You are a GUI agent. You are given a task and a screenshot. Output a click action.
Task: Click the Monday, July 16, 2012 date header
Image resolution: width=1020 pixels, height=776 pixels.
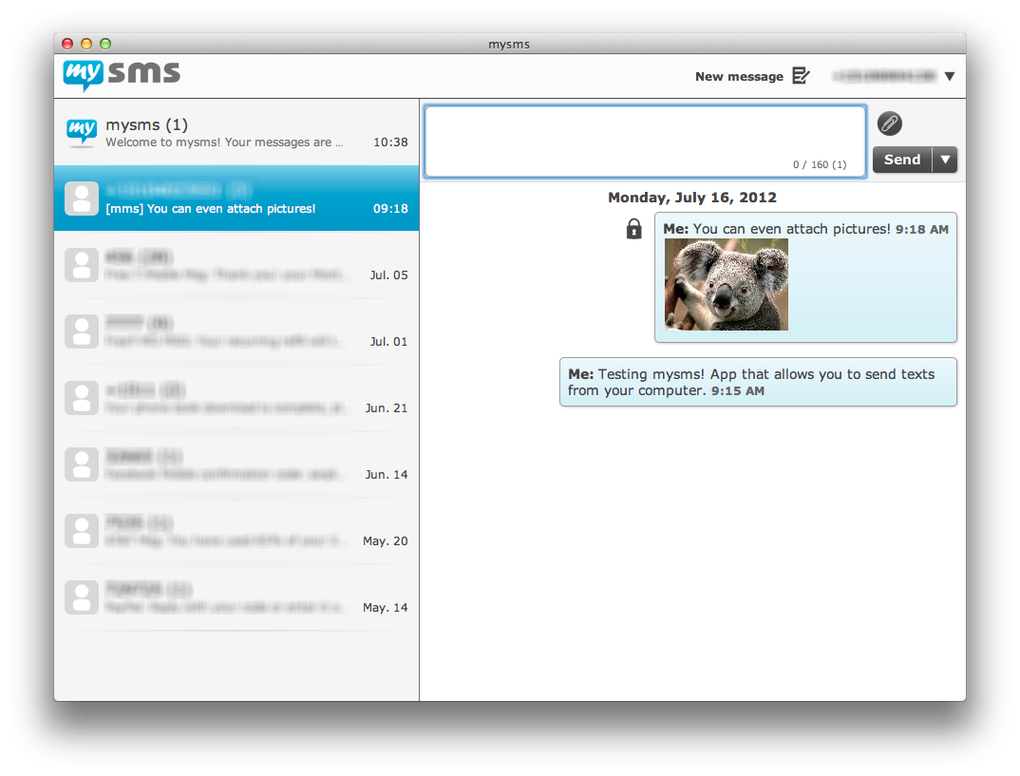692,197
